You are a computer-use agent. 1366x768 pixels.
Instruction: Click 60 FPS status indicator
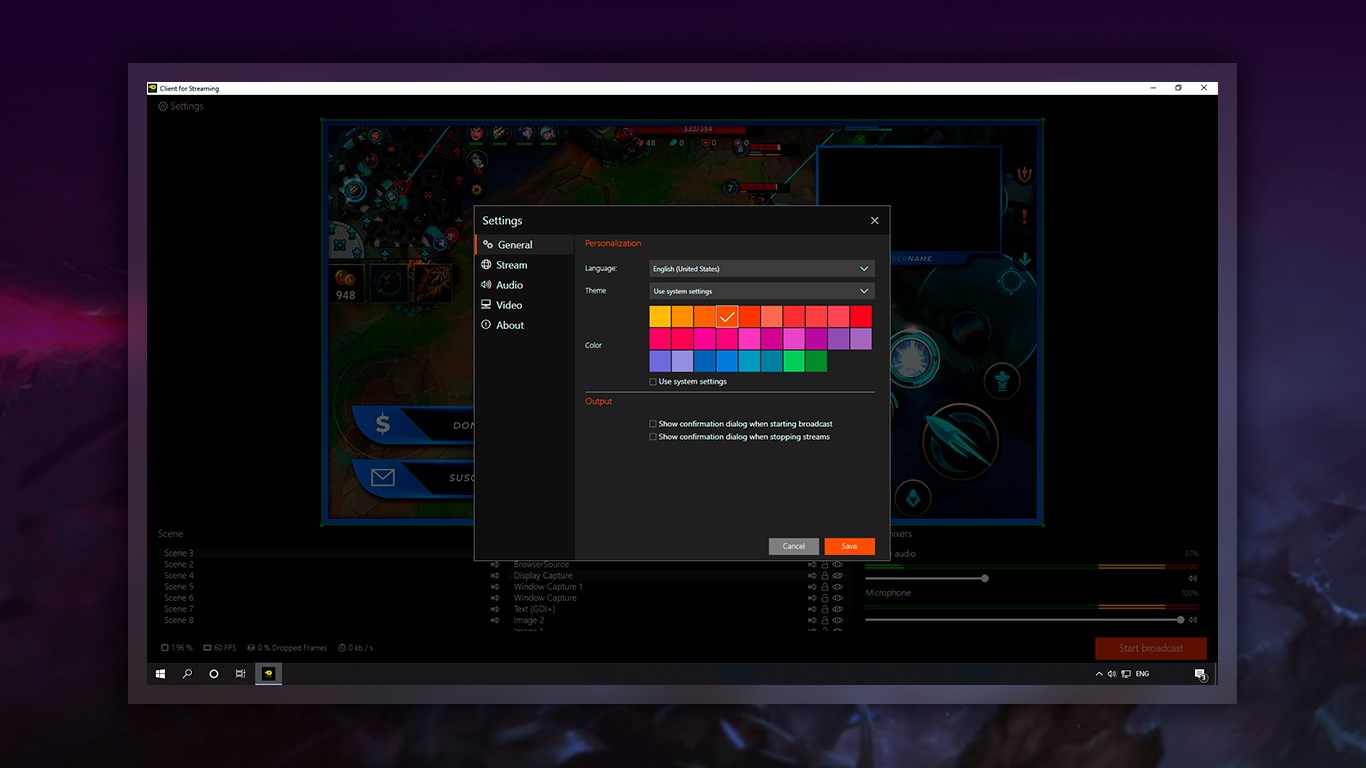pyautogui.click(x=220, y=648)
